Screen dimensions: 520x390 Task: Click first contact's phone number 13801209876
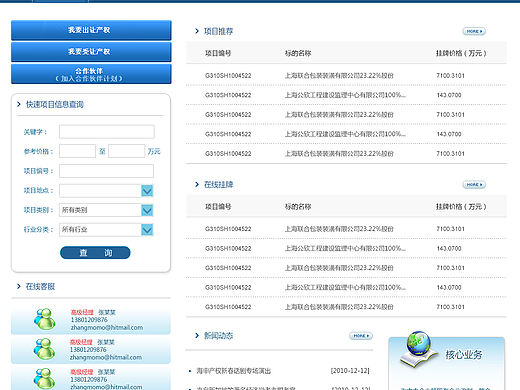[89, 320]
